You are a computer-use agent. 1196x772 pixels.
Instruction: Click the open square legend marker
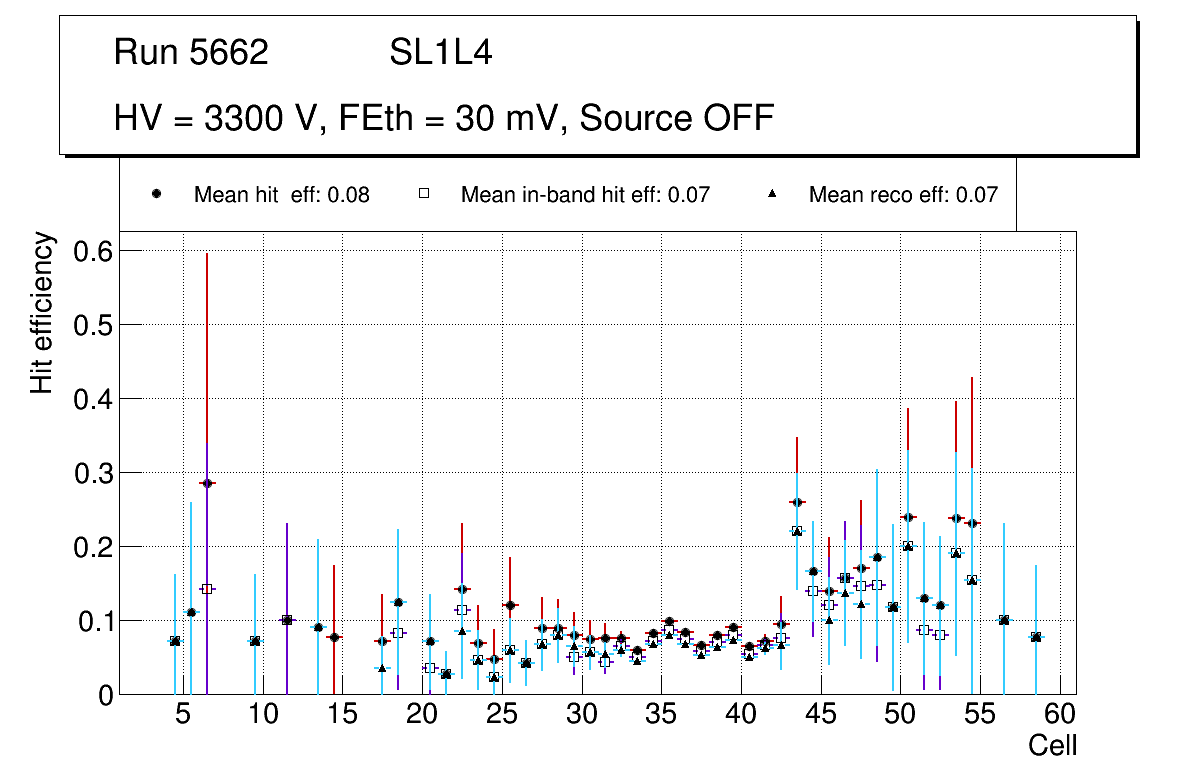coord(423,195)
